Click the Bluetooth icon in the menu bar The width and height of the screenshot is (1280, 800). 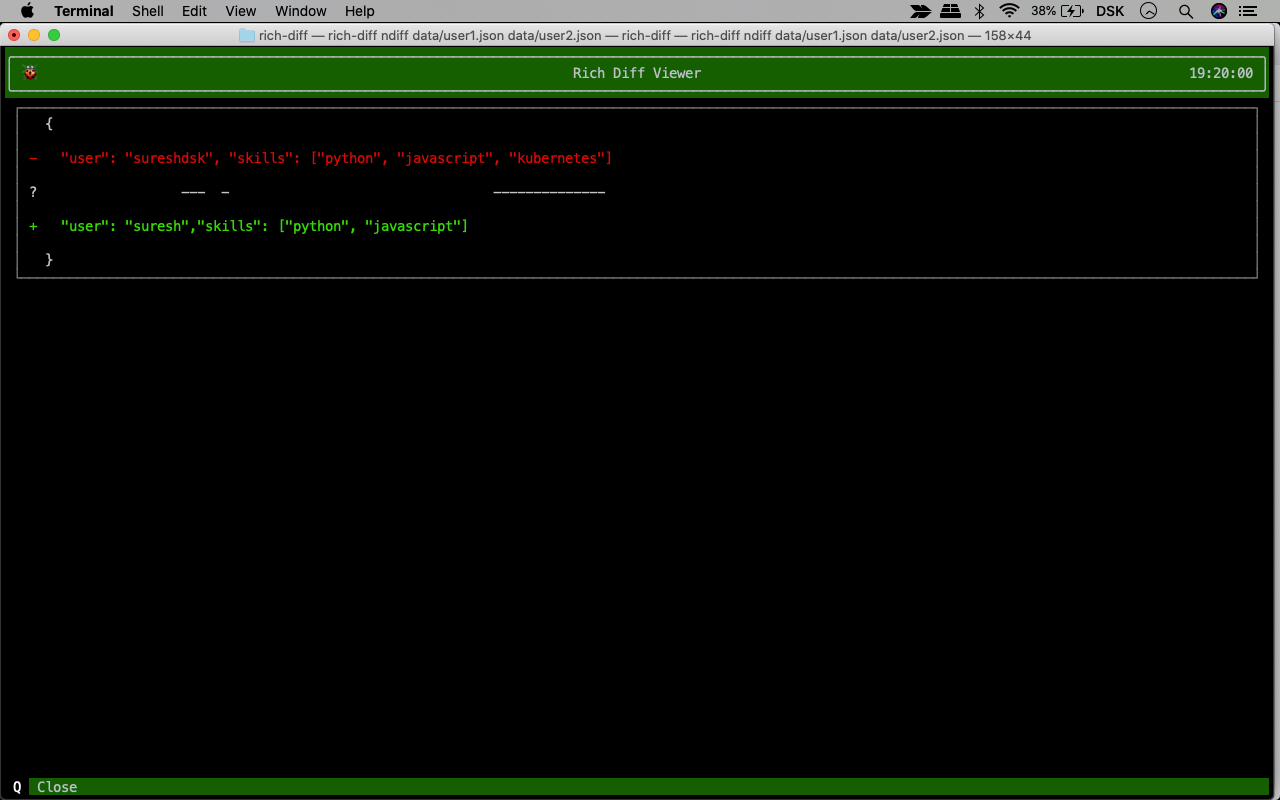click(978, 11)
